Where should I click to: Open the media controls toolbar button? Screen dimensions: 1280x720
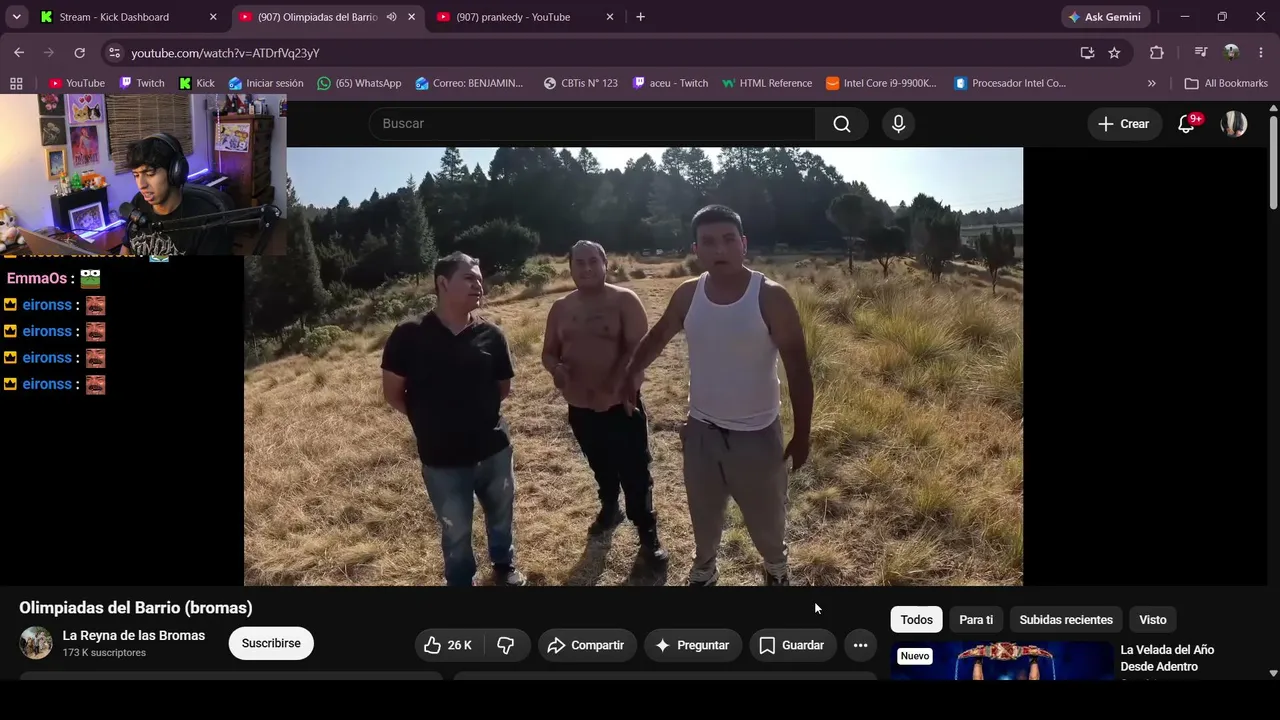point(1201,53)
